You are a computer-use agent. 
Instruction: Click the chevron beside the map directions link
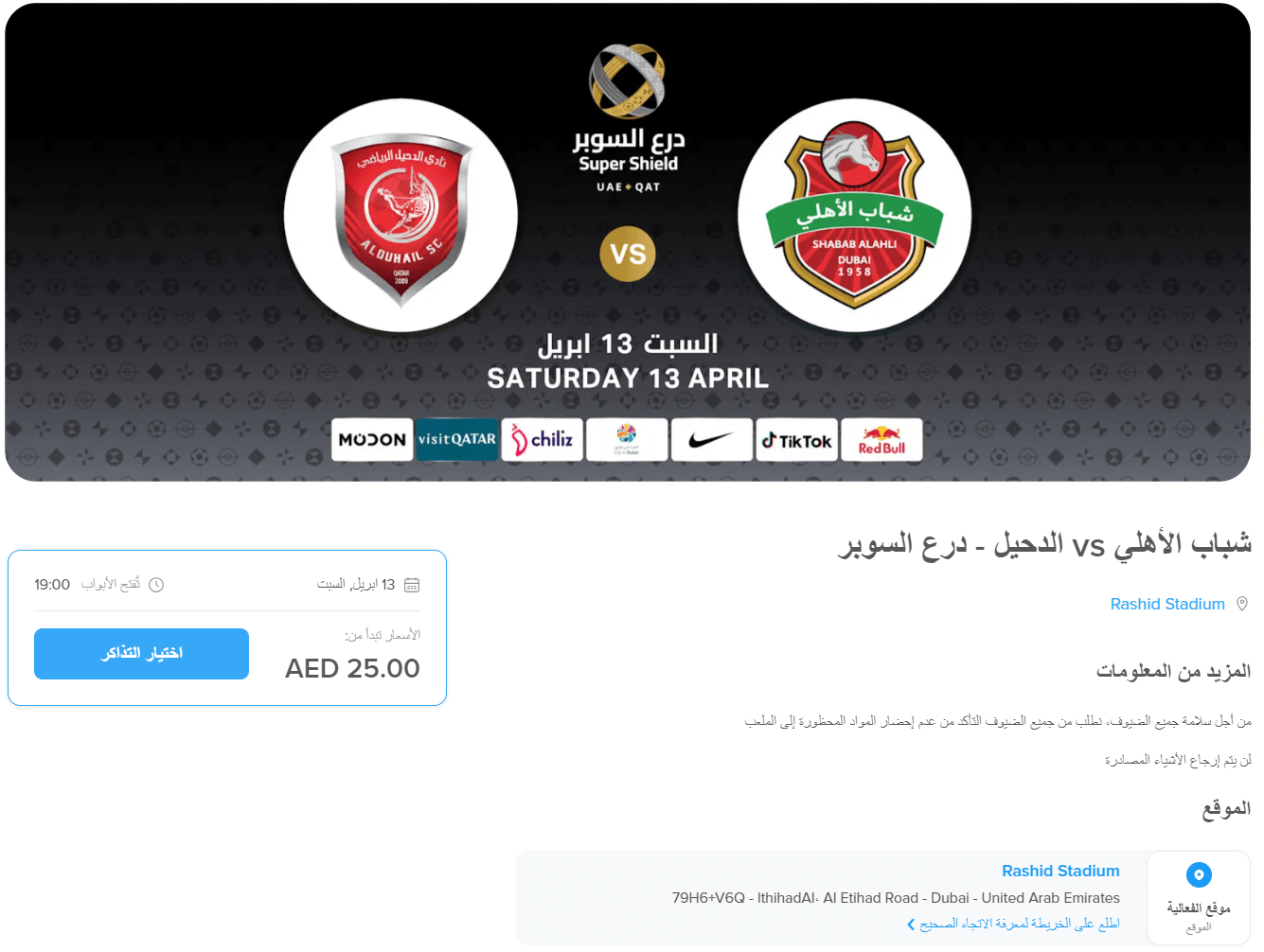pyautogui.click(x=911, y=925)
